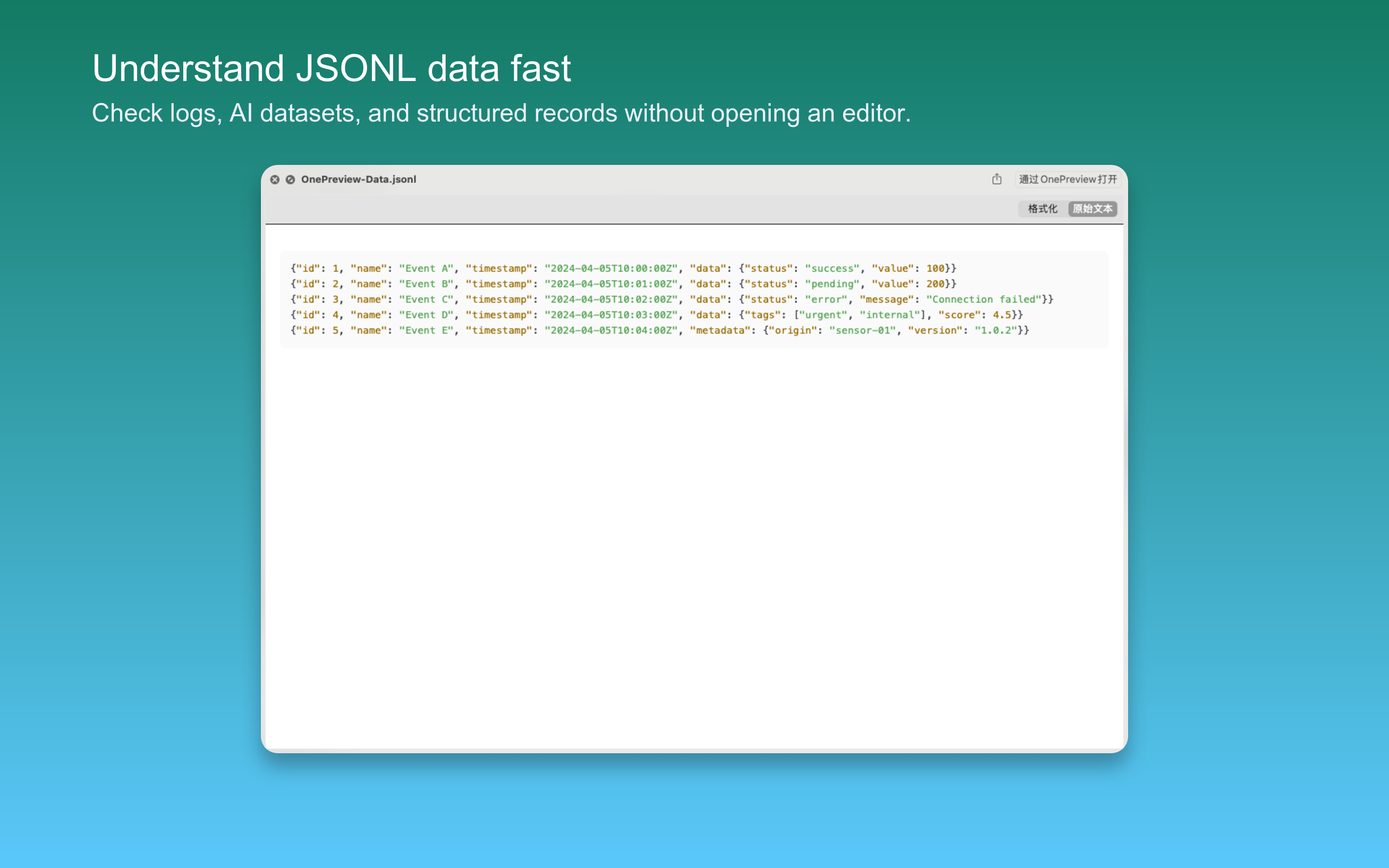1389x868 pixels.
Task: Close the Quick Look preview window
Action: click(275, 180)
